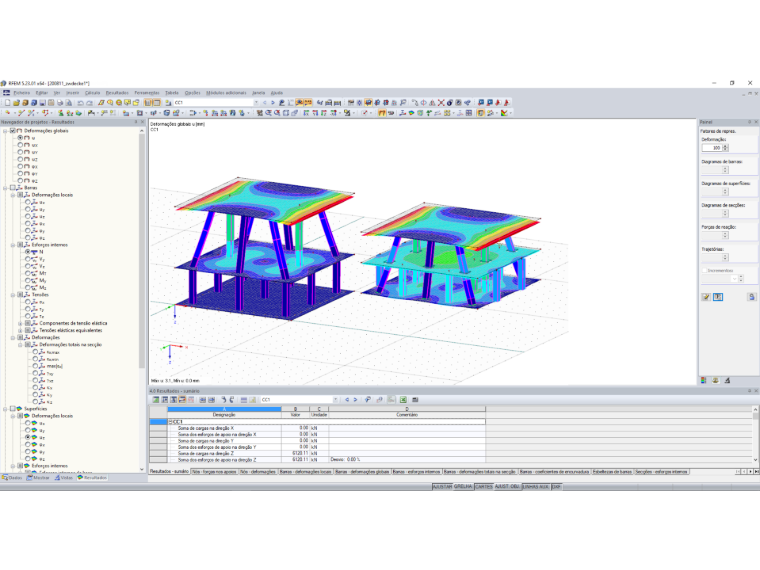Collapse the Barras tree node

[x=5, y=188]
